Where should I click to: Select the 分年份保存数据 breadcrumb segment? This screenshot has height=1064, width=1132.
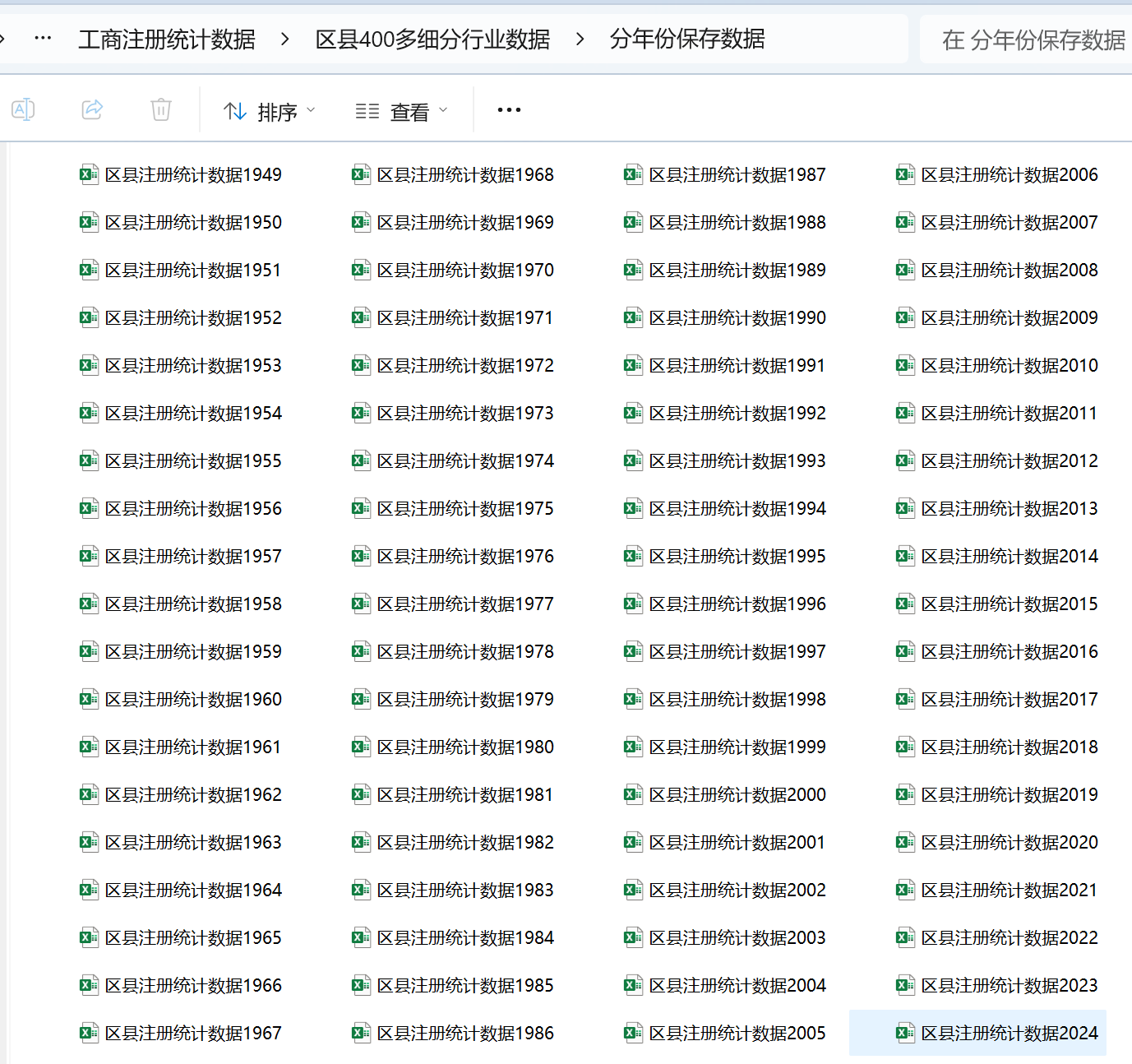pos(687,39)
